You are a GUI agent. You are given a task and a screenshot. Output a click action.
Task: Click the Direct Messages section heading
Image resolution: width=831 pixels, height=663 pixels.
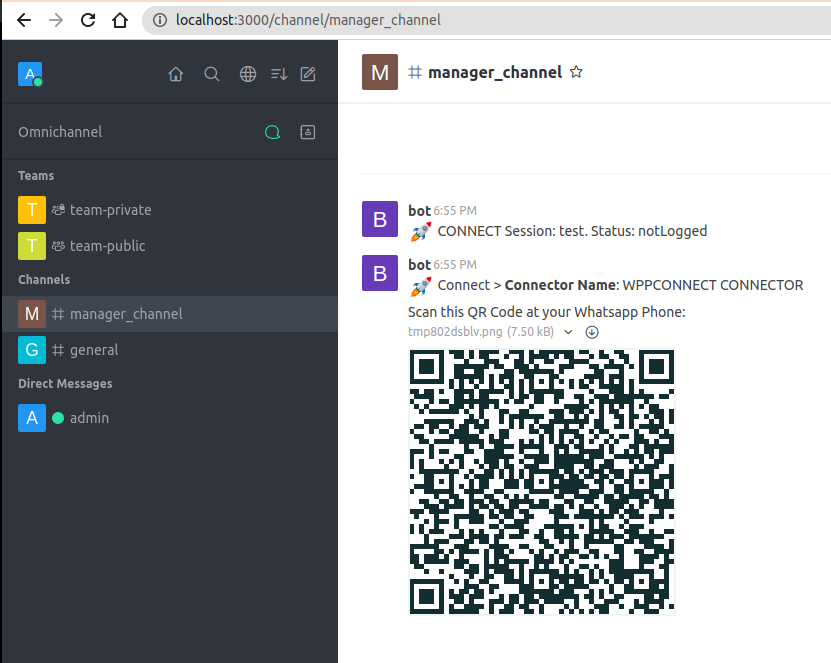(x=65, y=383)
